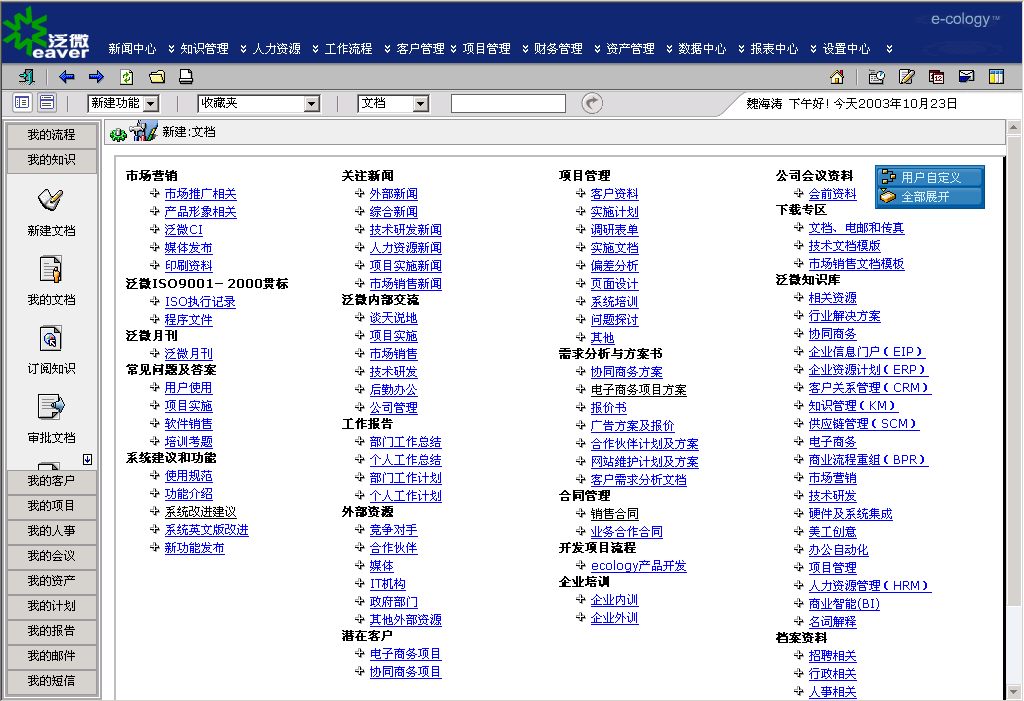This screenshot has width=1024, height=701.
Task: Open the 我的流程 sidebar section
Action: 52,135
